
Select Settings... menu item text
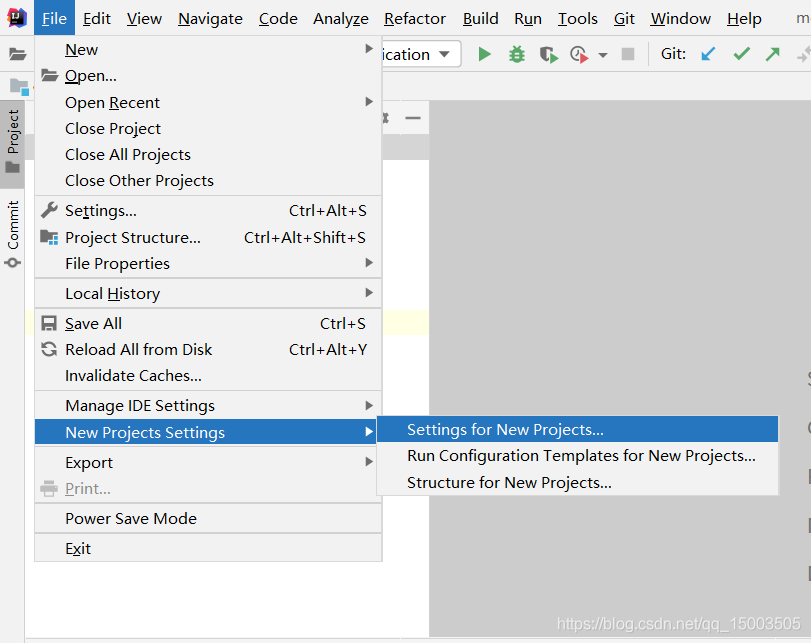[101, 211]
